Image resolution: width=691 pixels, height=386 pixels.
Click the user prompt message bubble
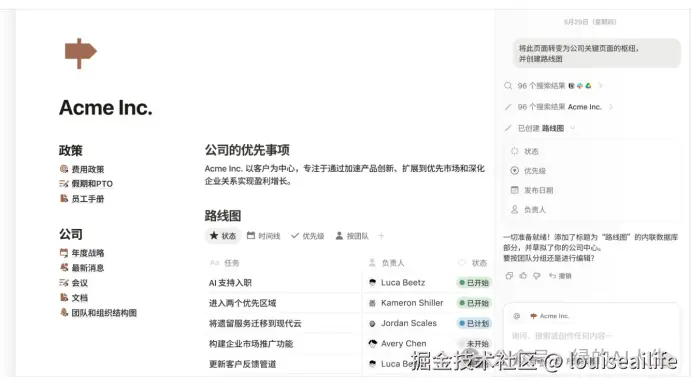pyautogui.click(x=597, y=53)
